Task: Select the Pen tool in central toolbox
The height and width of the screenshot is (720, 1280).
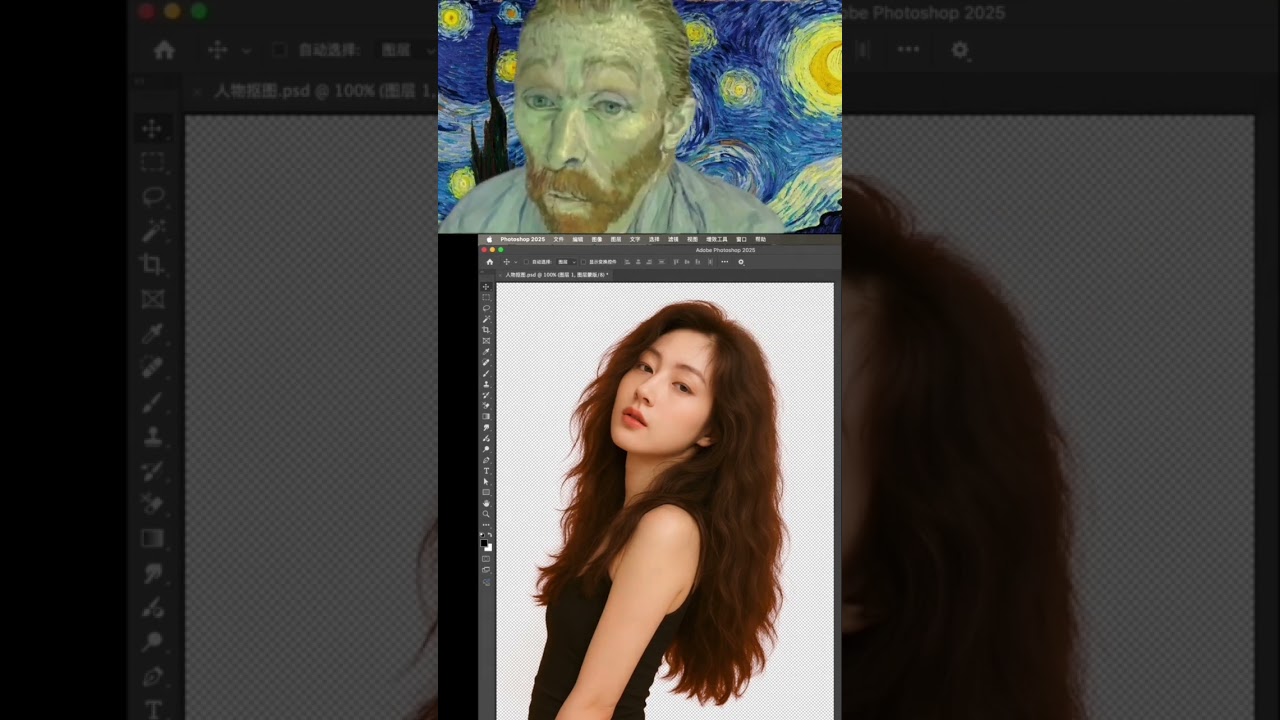Action: pos(486,460)
